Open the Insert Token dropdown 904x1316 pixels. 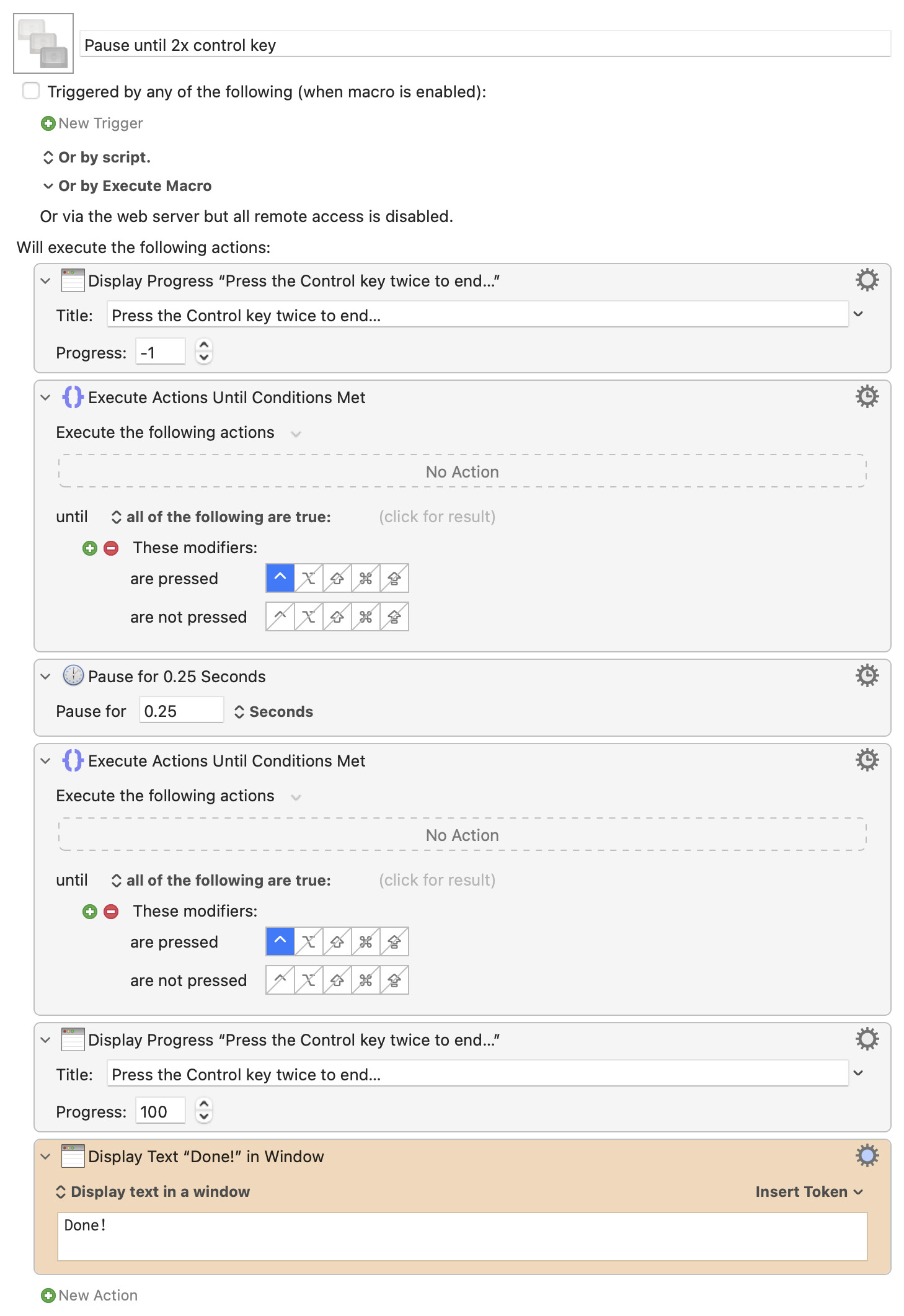[809, 1191]
